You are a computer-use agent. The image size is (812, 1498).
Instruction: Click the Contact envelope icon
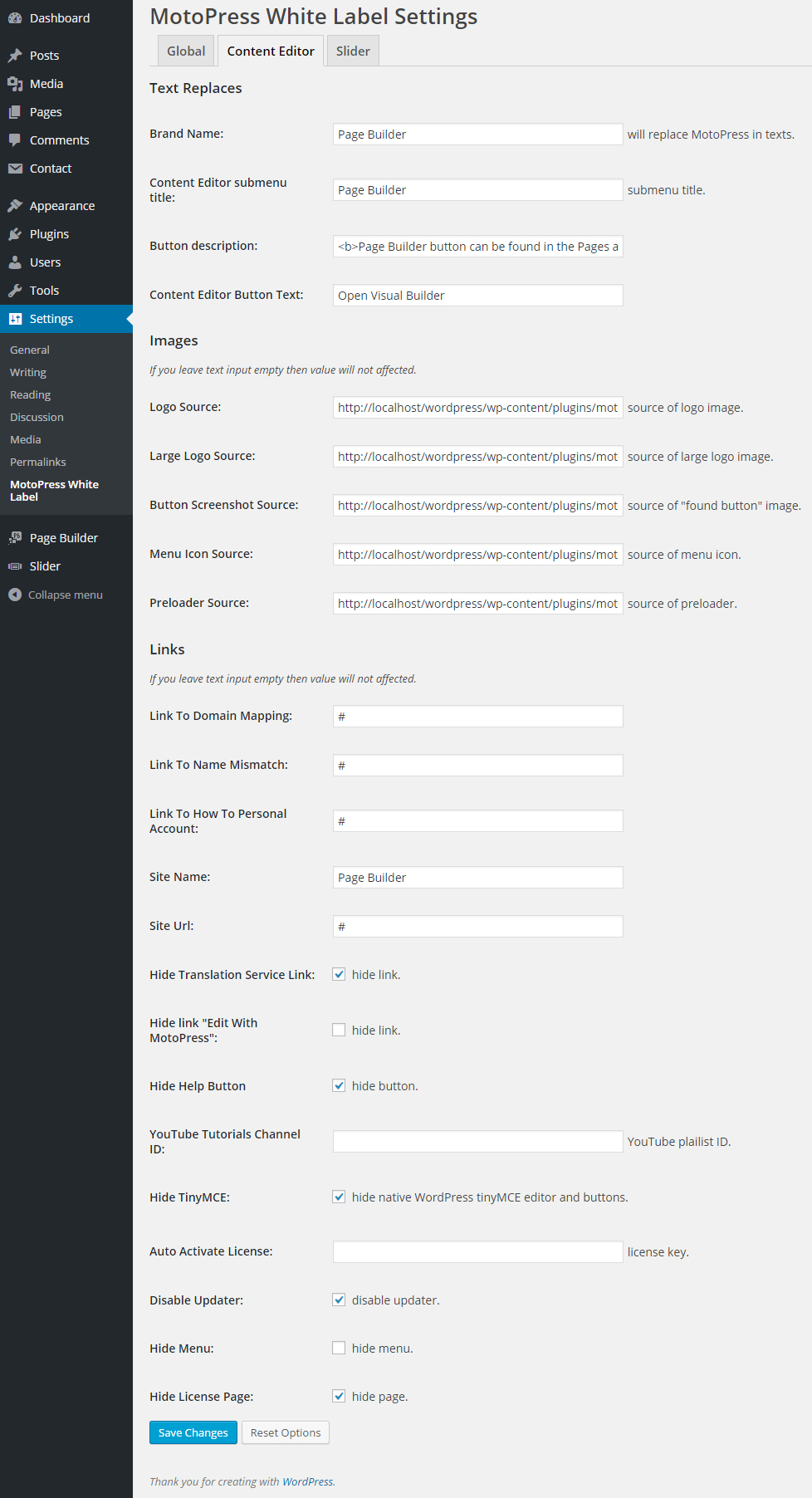15,169
